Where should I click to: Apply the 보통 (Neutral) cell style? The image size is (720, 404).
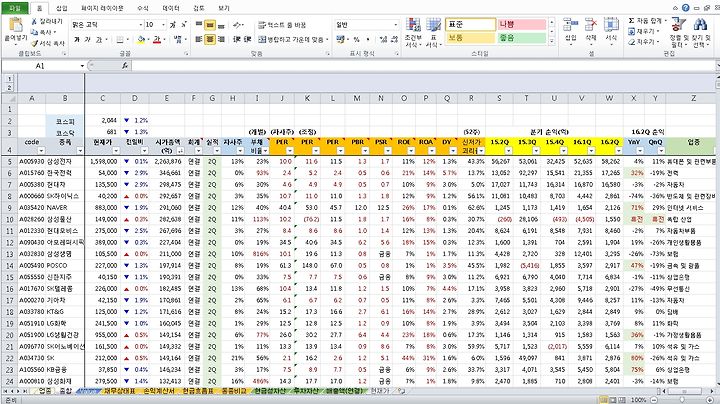click(470, 38)
